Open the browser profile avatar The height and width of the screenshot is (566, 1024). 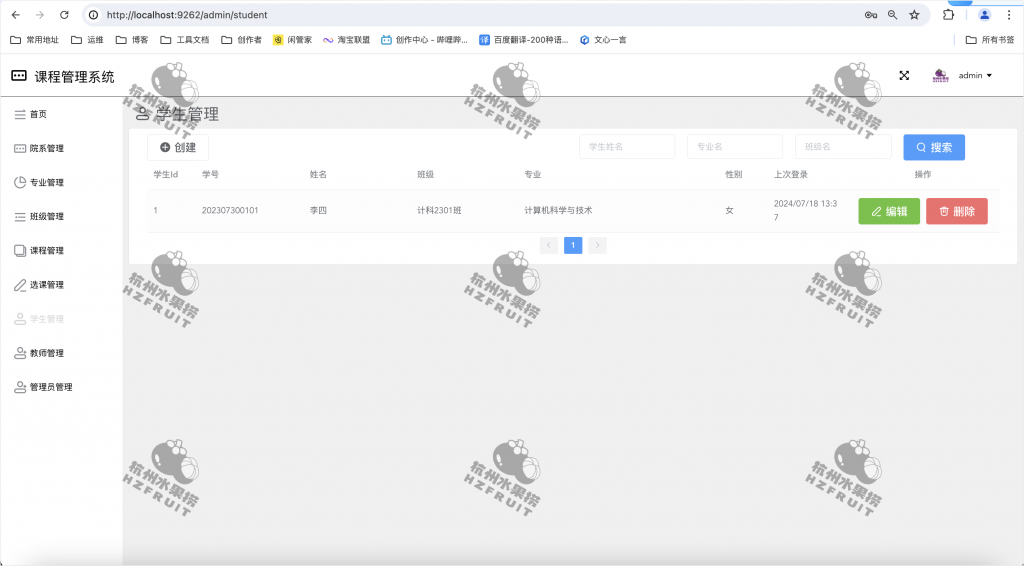point(984,14)
